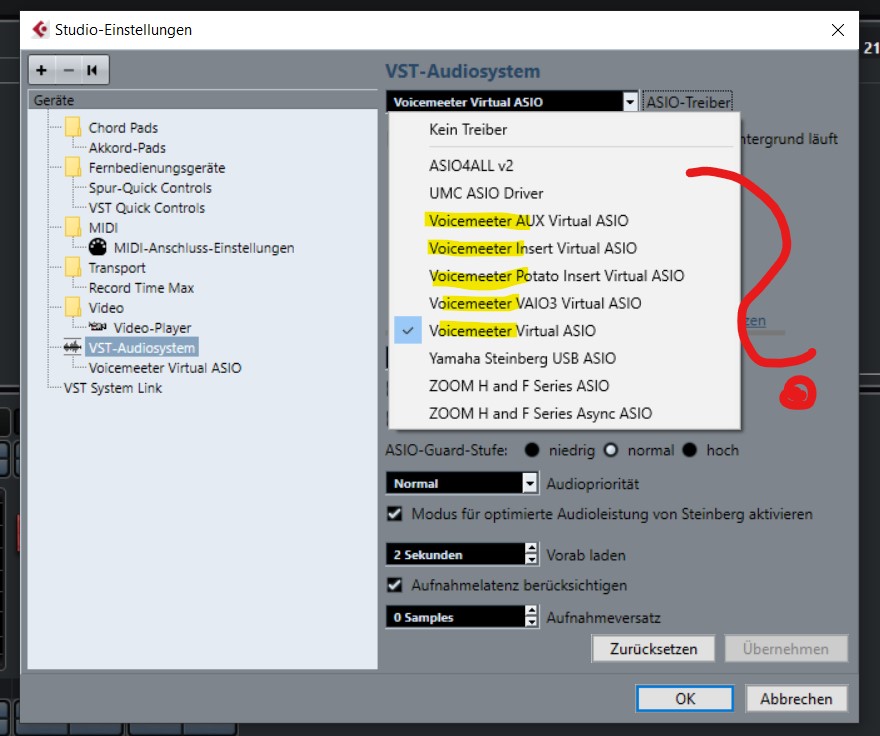Select the MIDI-Anschluss-Einstellungen port icon
880x736 pixels.
click(x=97, y=248)
